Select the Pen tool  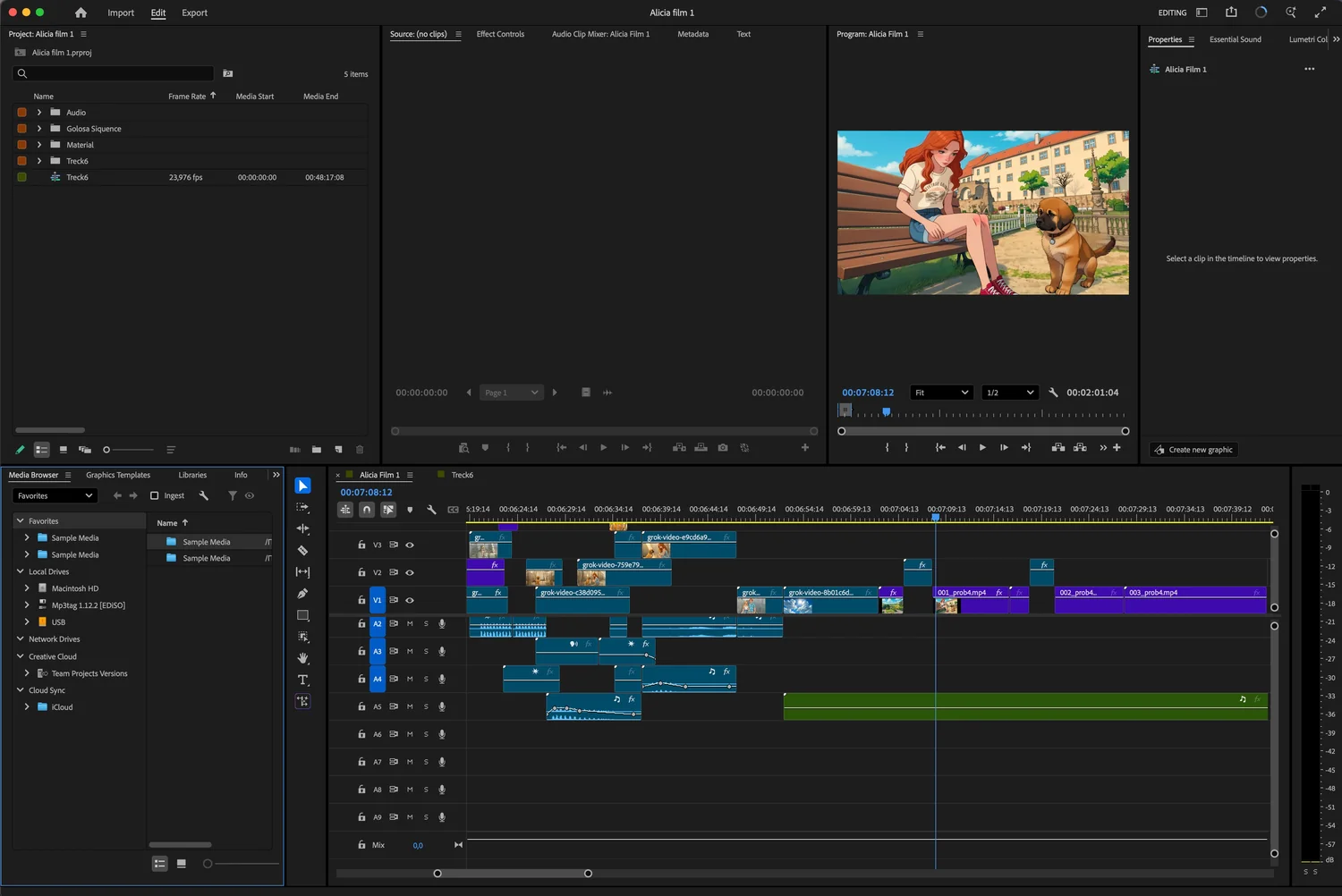pyautogui.click(x=302, y=593)
